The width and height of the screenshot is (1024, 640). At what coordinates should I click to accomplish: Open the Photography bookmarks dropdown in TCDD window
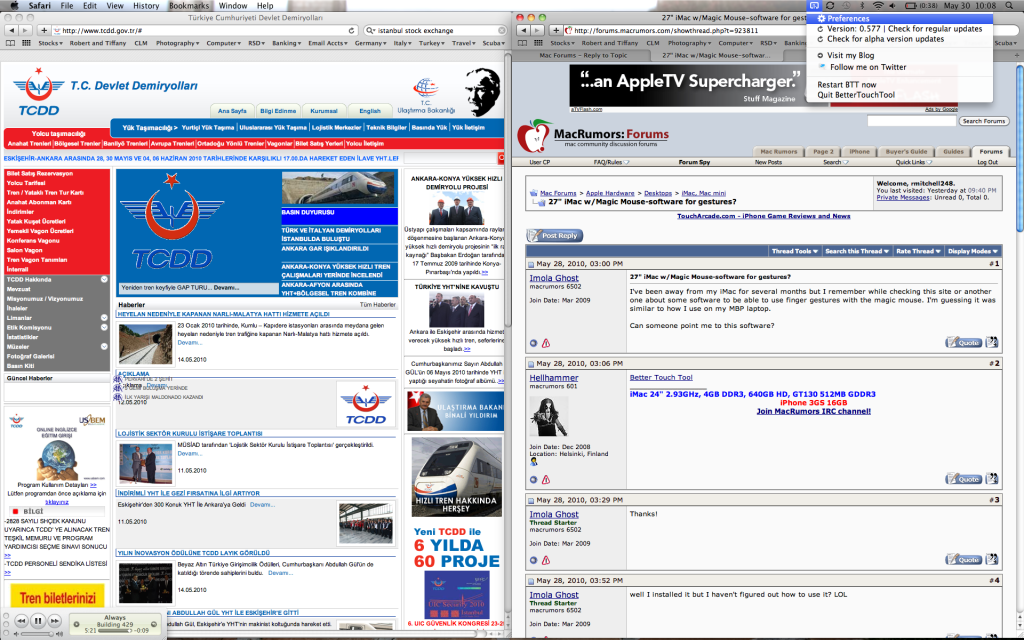pos(178,43)
